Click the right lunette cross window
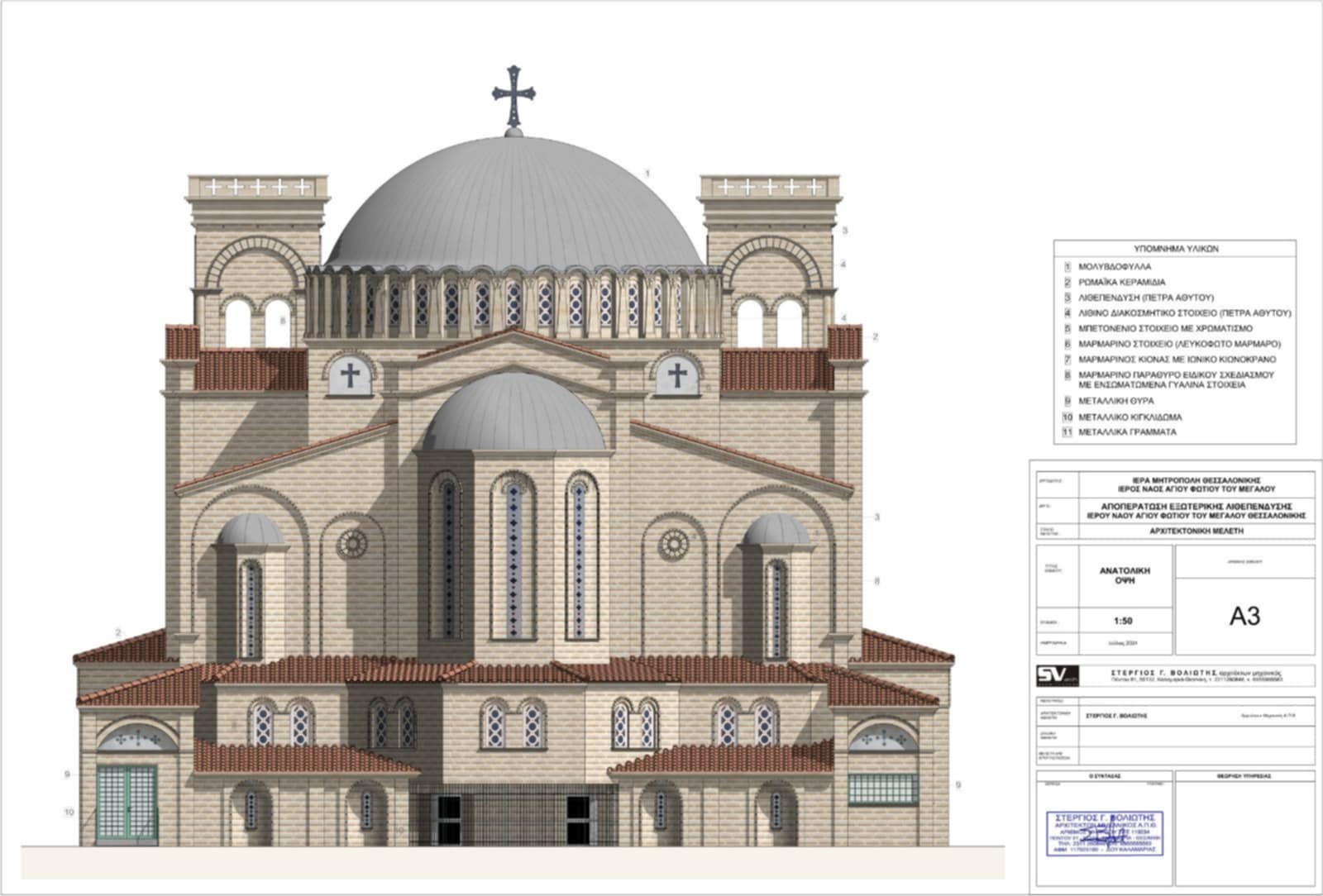 [x=677, y=376]
